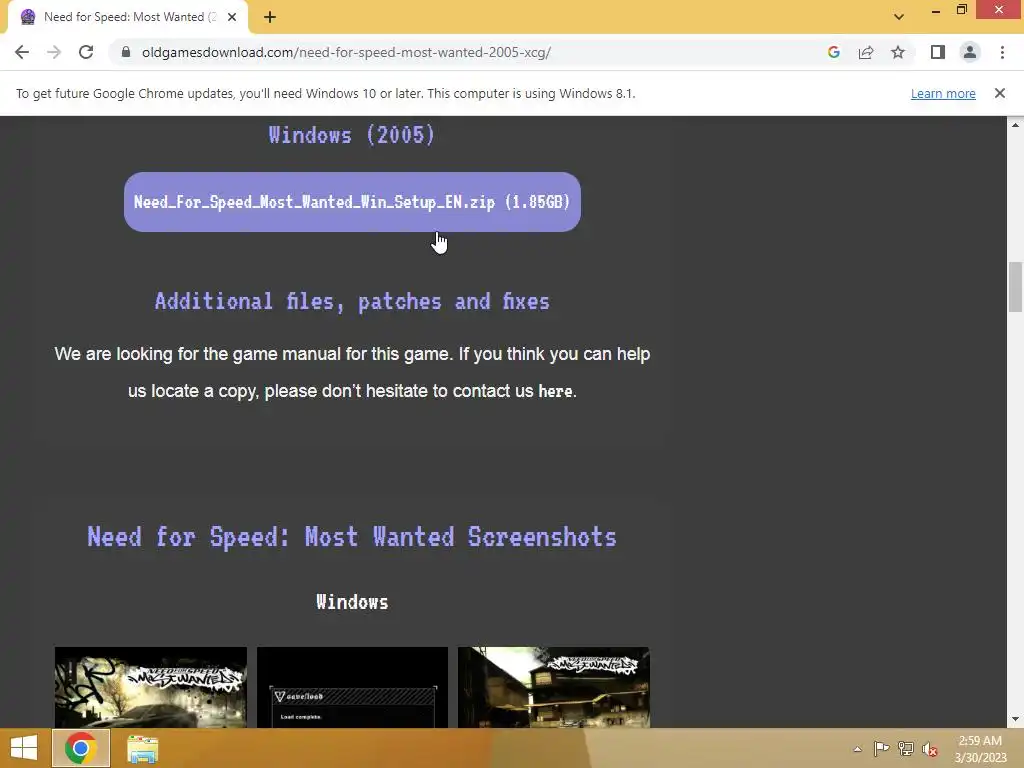Click the page vertical scrollbar thumb
The image size is (1024, 768).
(x=1015, y=287)
